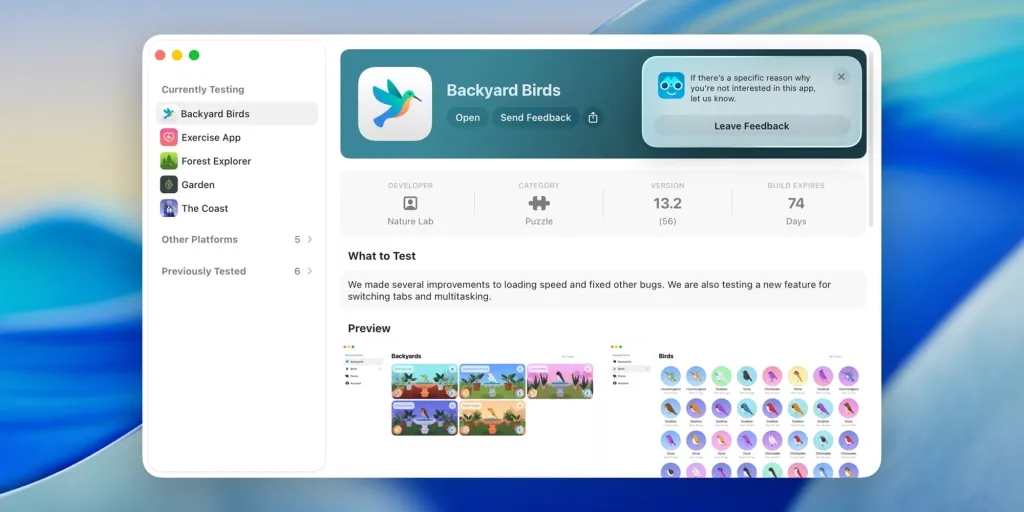Click the Send Feedback button

535,117
